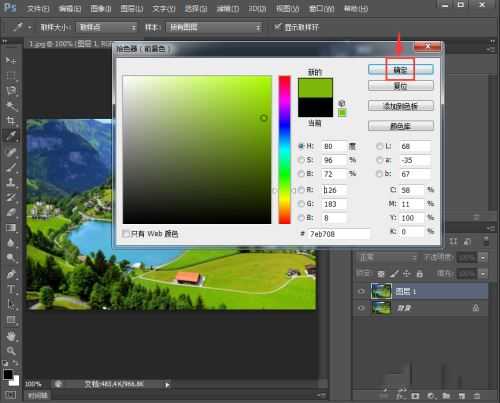Open the sample layers dropdown in options bar

[215, 27]
